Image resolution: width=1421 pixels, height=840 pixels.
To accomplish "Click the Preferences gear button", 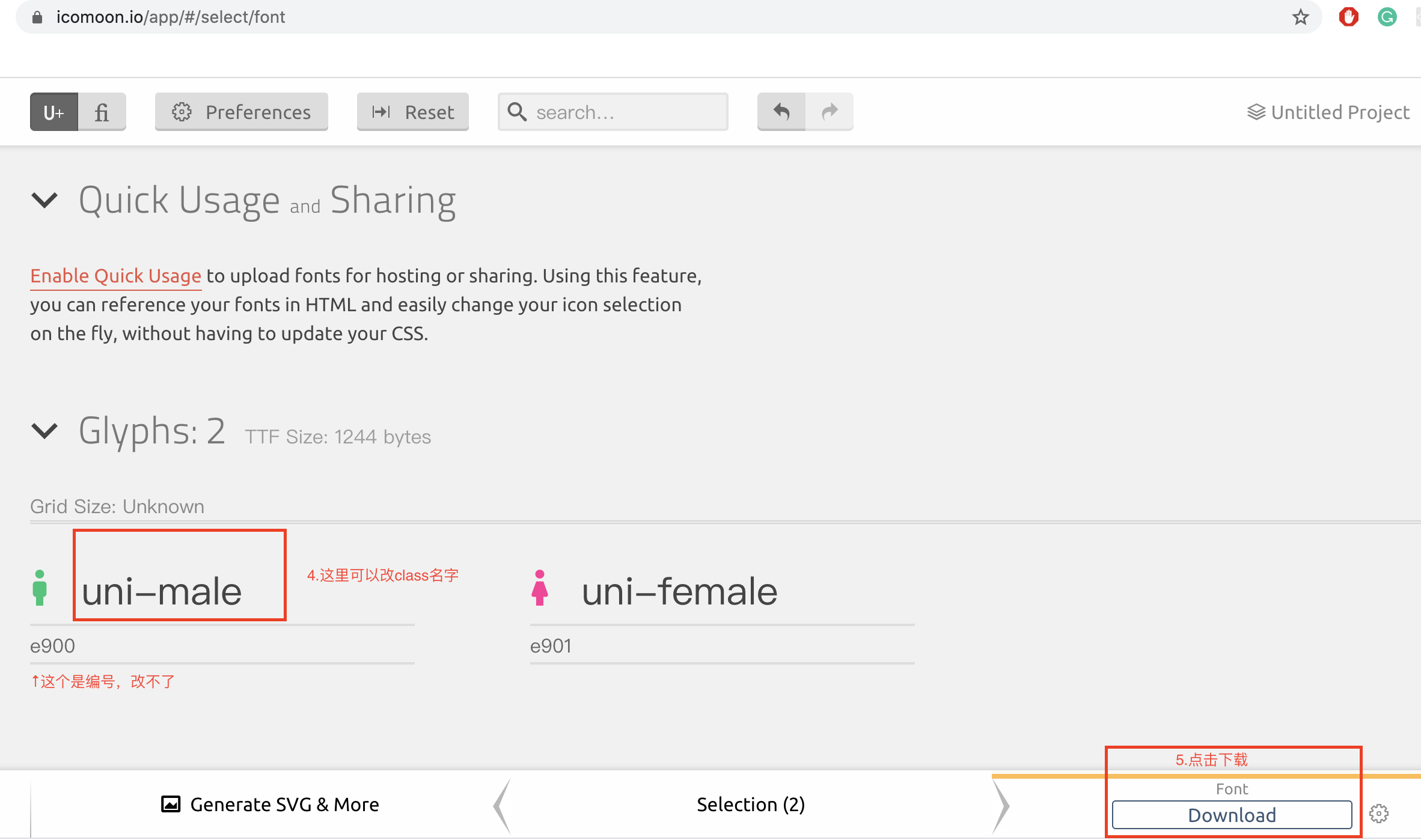I will coord(241,112).
